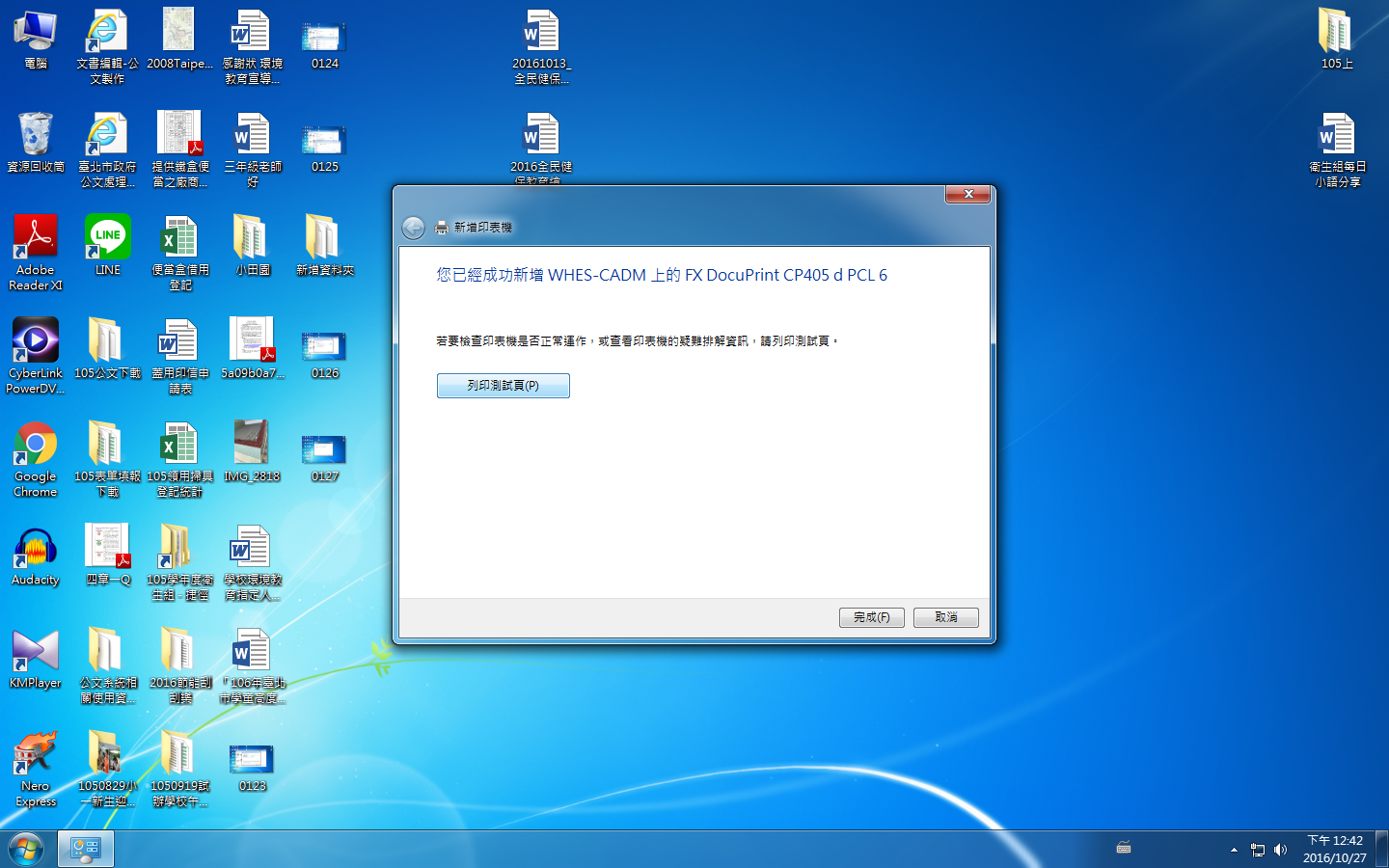Click the 完成(F) finish button
This screenshot has width=1389, height=868.
pyautogui.click(x=871, y=617)
